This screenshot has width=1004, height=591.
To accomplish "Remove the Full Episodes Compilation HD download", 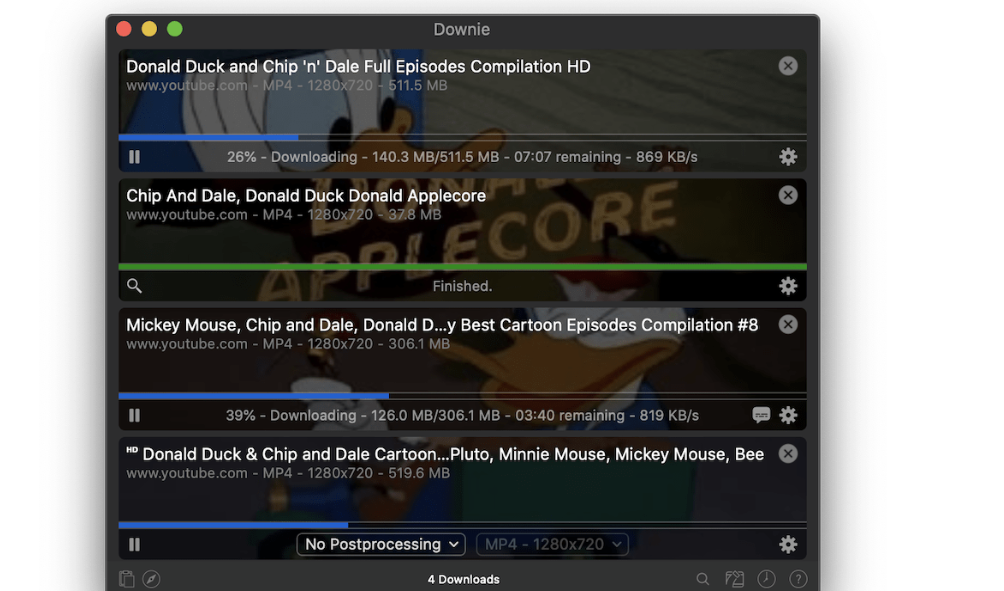I will 788,66.
